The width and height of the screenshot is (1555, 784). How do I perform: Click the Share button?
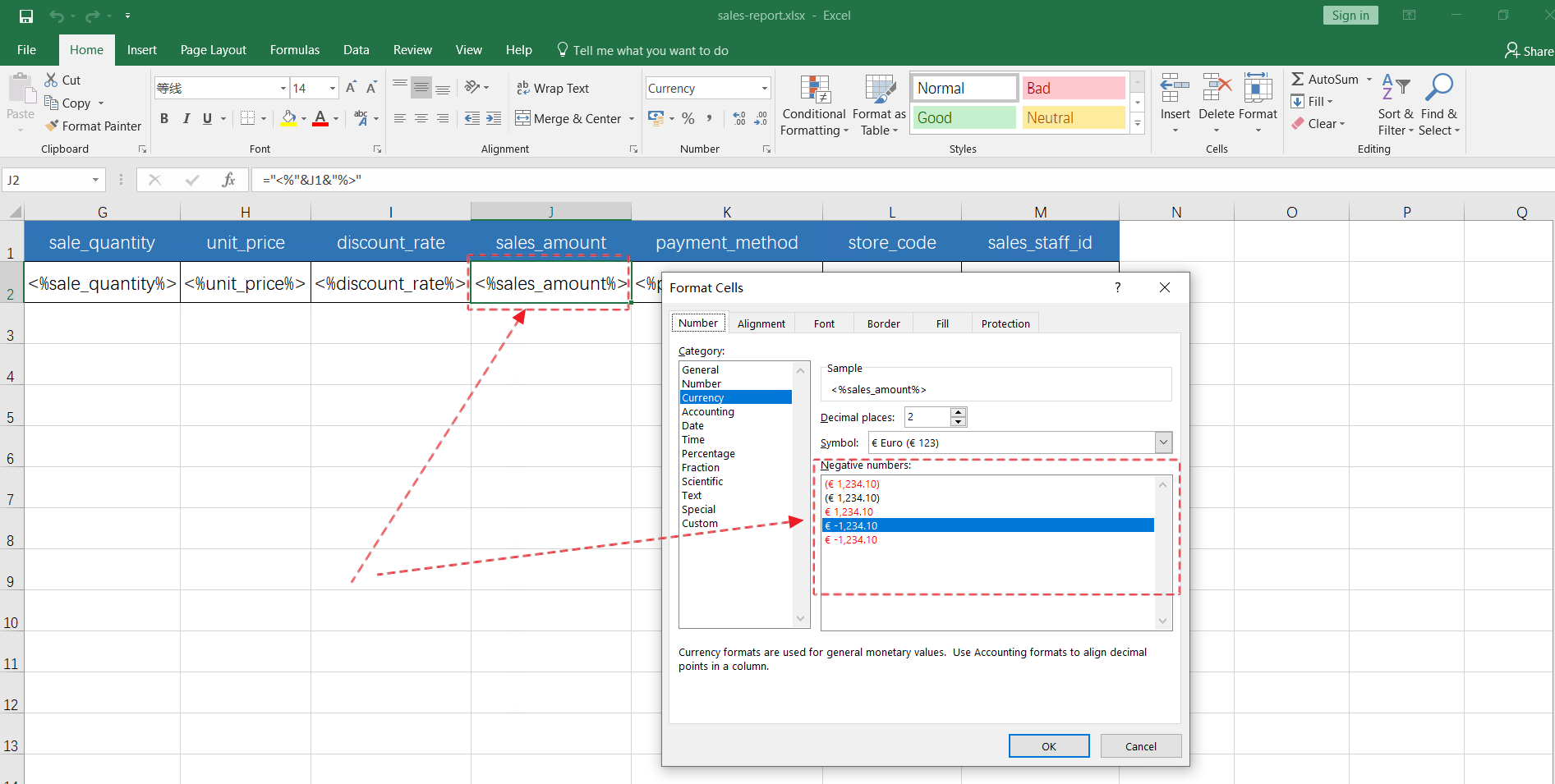pyautogui.click(x=1530, y=51)
